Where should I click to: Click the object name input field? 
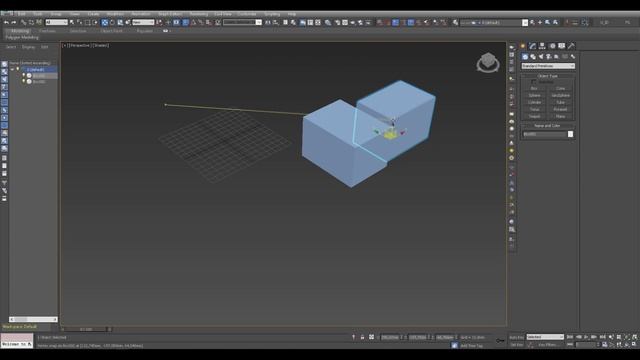click(x=544, y=134)
